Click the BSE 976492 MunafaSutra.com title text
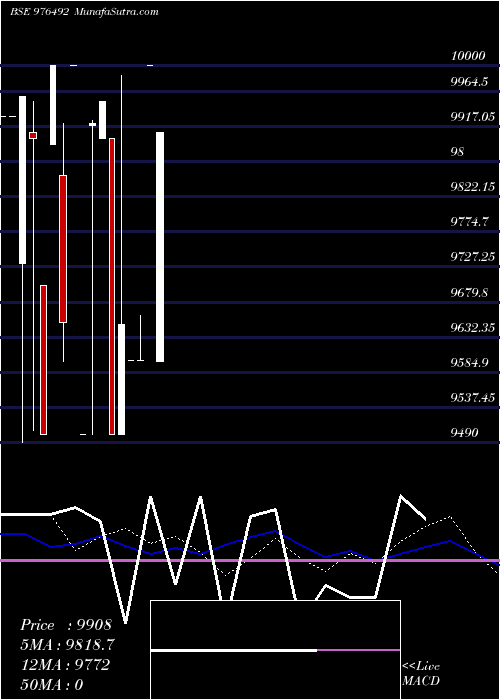Viewport: 500px width, 700px height. coord(84,12)
